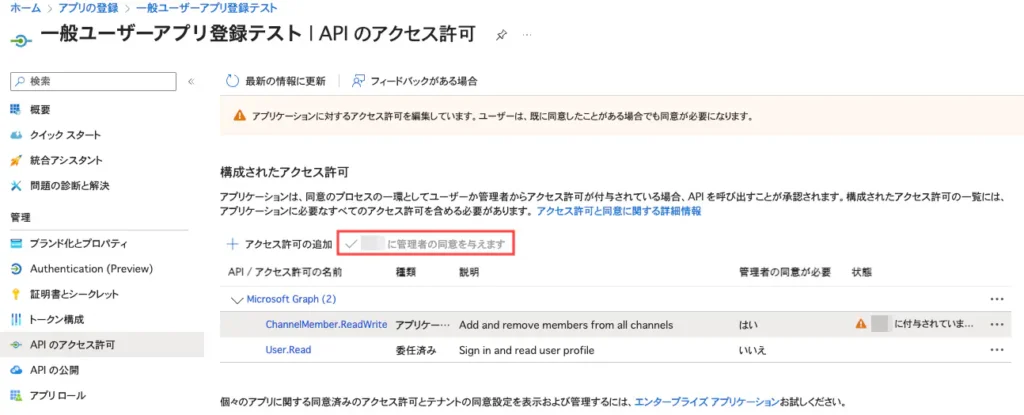This screenshot has height=415, width=1024.
Task: Click 'Sign in and read user profile'
Action: 527,350
